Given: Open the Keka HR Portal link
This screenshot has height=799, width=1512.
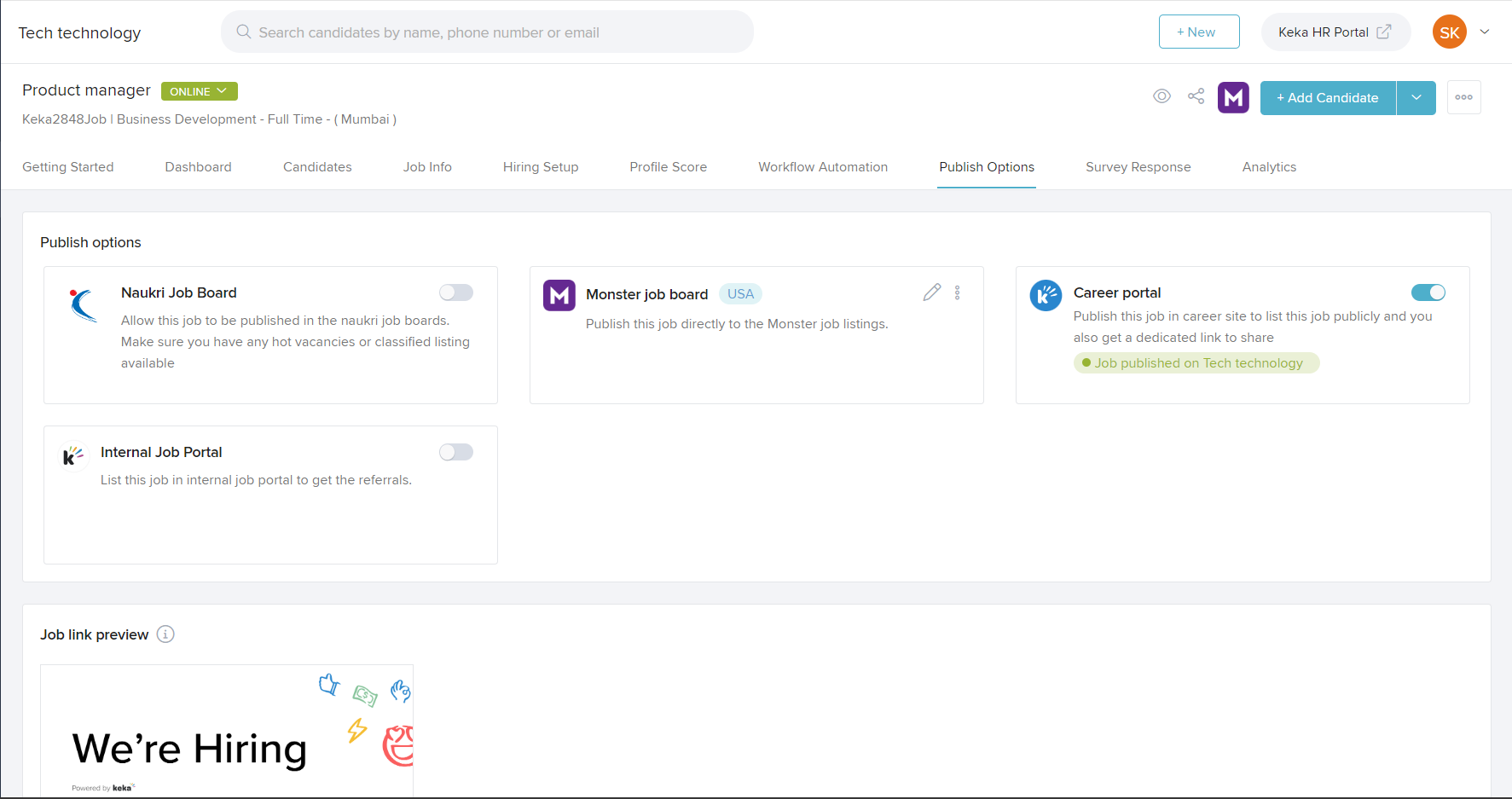Looking at the screenshot, I should (x=1334, y=32).
